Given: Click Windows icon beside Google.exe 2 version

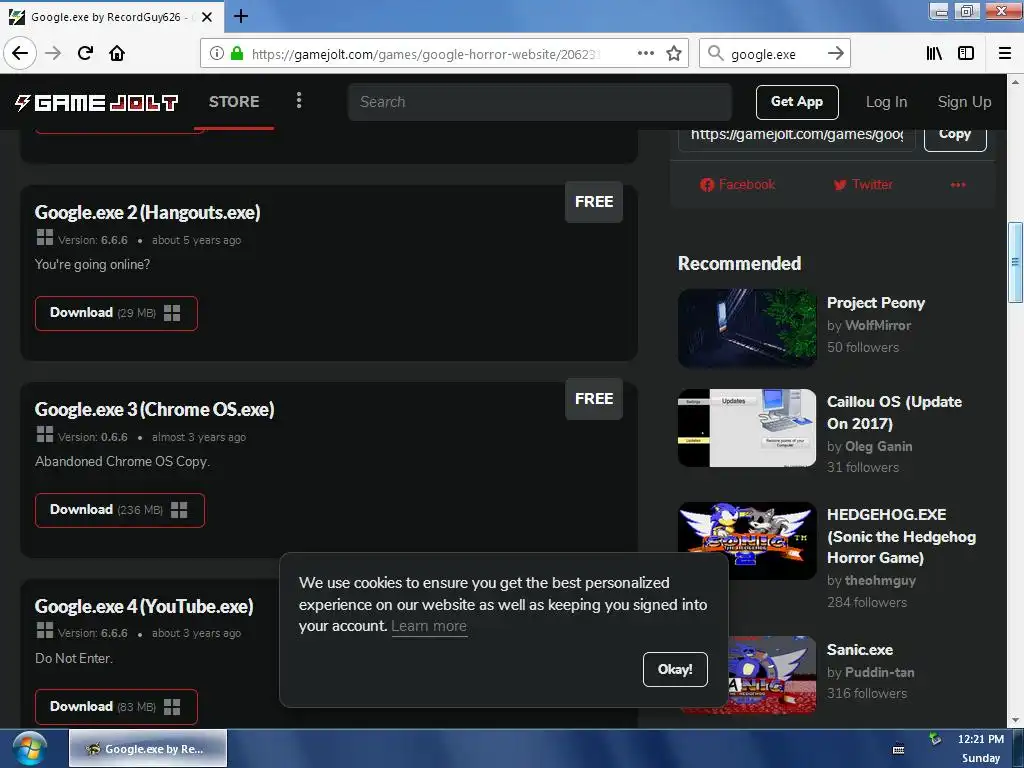Looking at the screenshot, I should 44,238.
